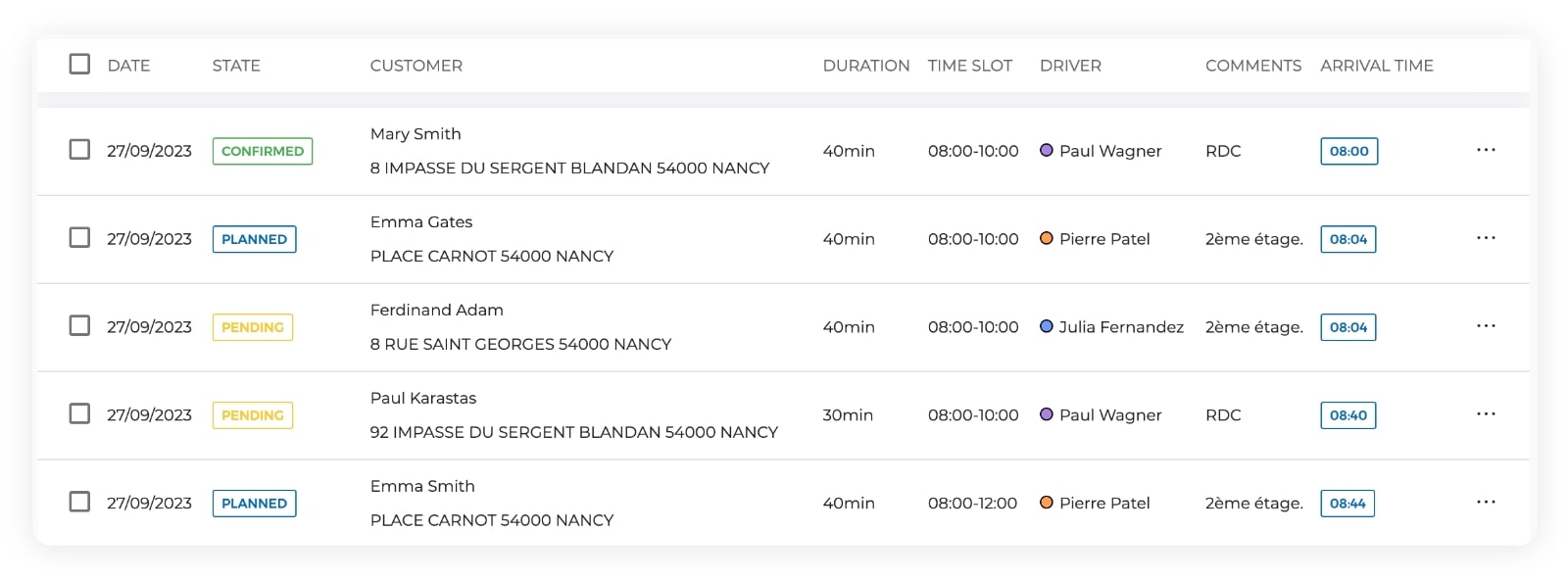Open Ferdinand Adam's PENDING status selector

point(252,327)
